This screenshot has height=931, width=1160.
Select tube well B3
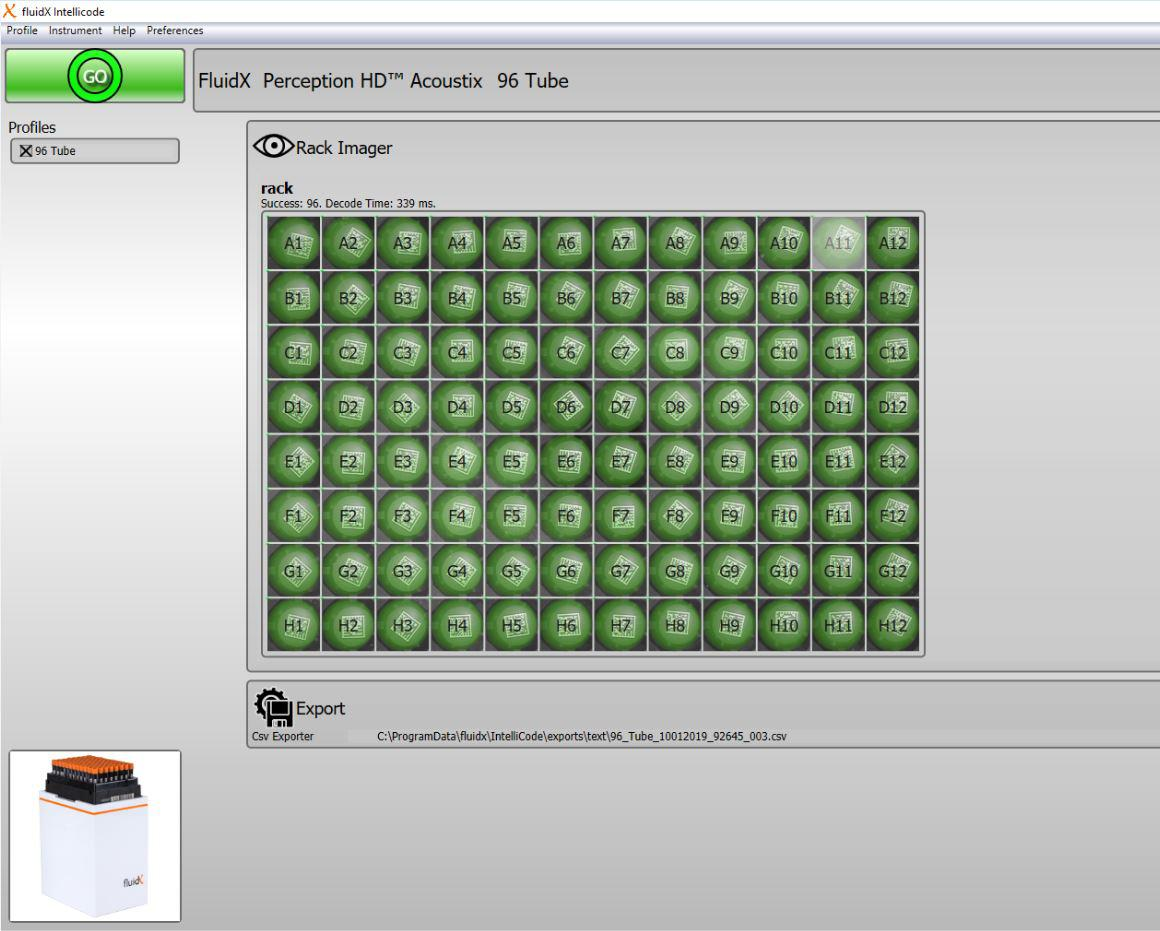[x=402, y=298]
